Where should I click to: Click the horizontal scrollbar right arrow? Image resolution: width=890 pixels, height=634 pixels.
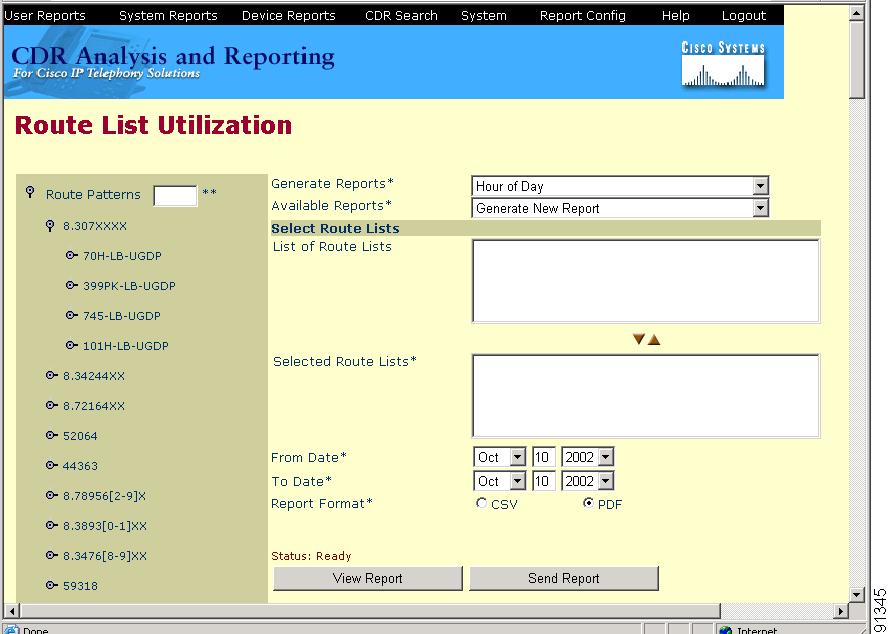[x=842, y=611]
